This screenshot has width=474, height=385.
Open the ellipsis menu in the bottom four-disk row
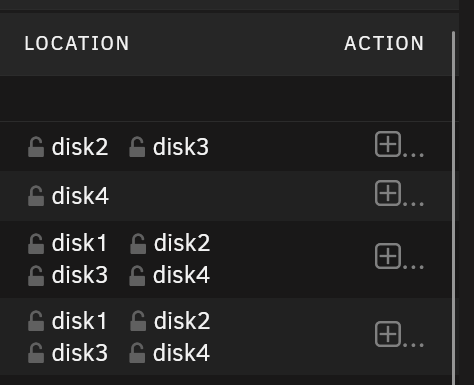point(413,345)
